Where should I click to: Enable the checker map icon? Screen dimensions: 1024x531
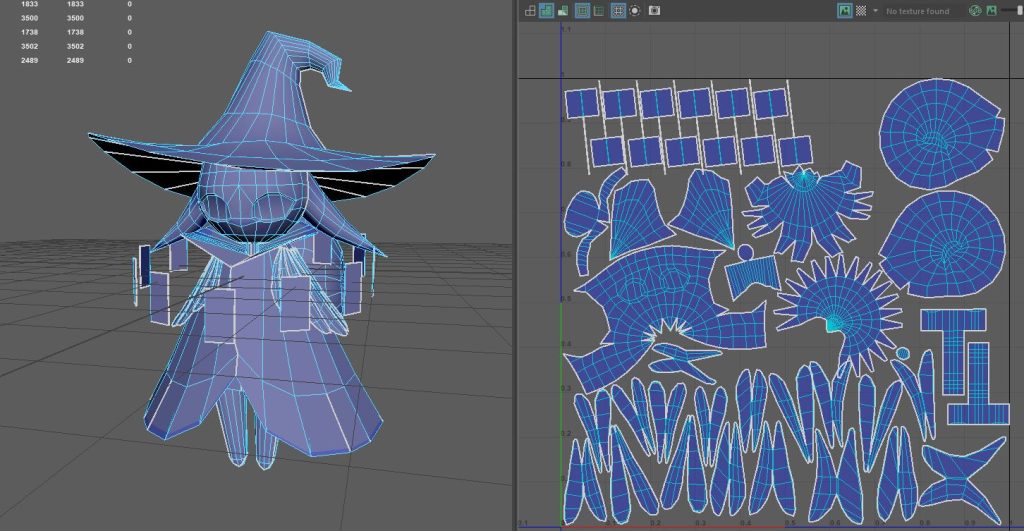pos(861,10)
